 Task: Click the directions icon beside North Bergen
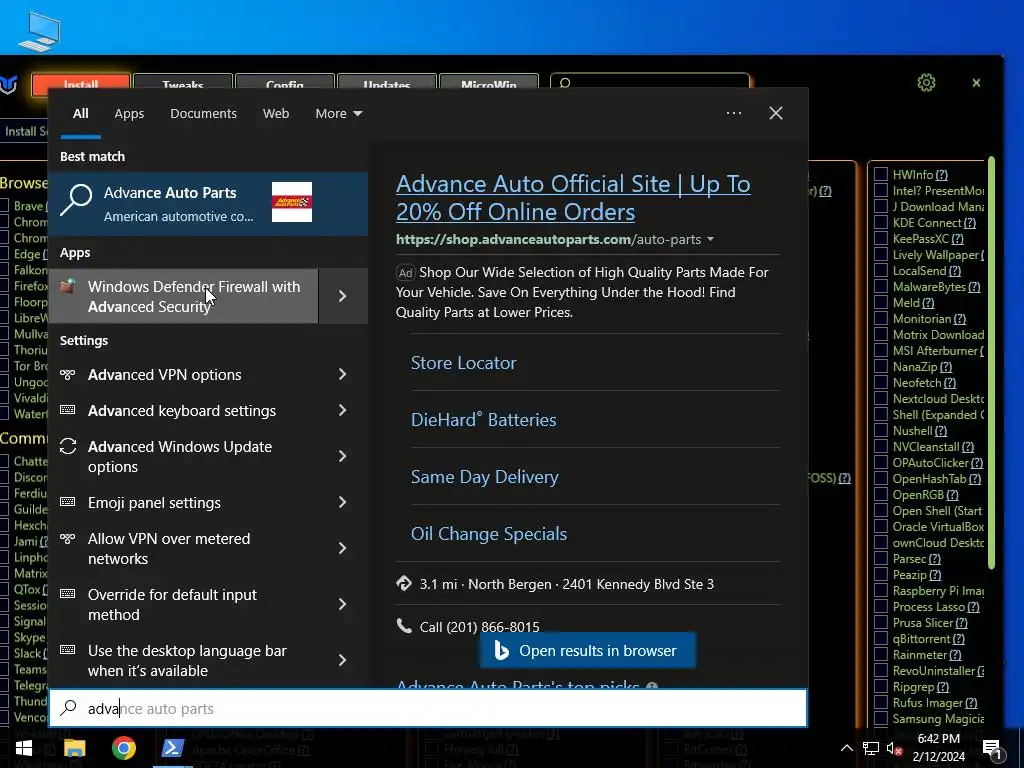404,583
